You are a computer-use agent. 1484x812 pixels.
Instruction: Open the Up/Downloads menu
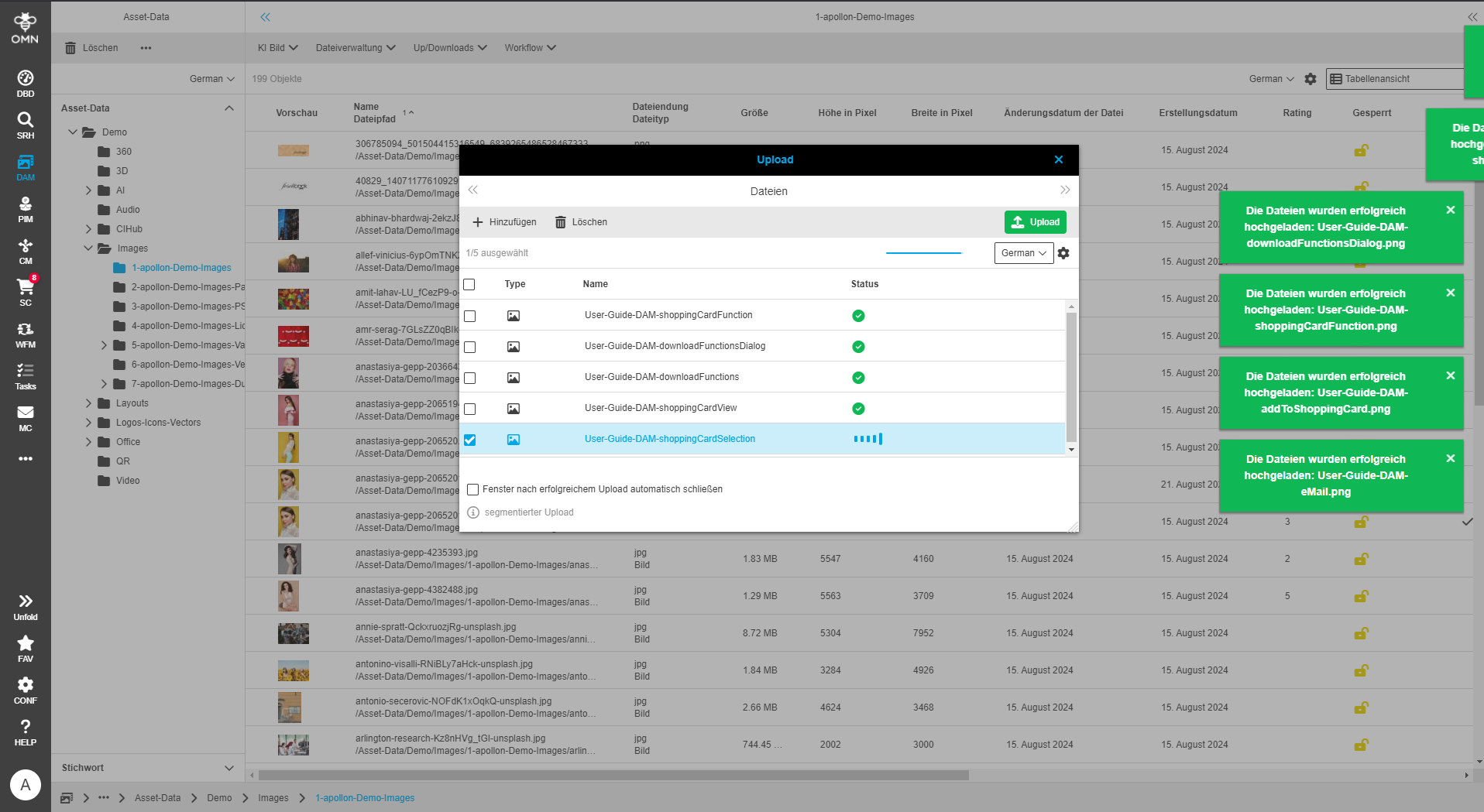[x=449, y=48]
